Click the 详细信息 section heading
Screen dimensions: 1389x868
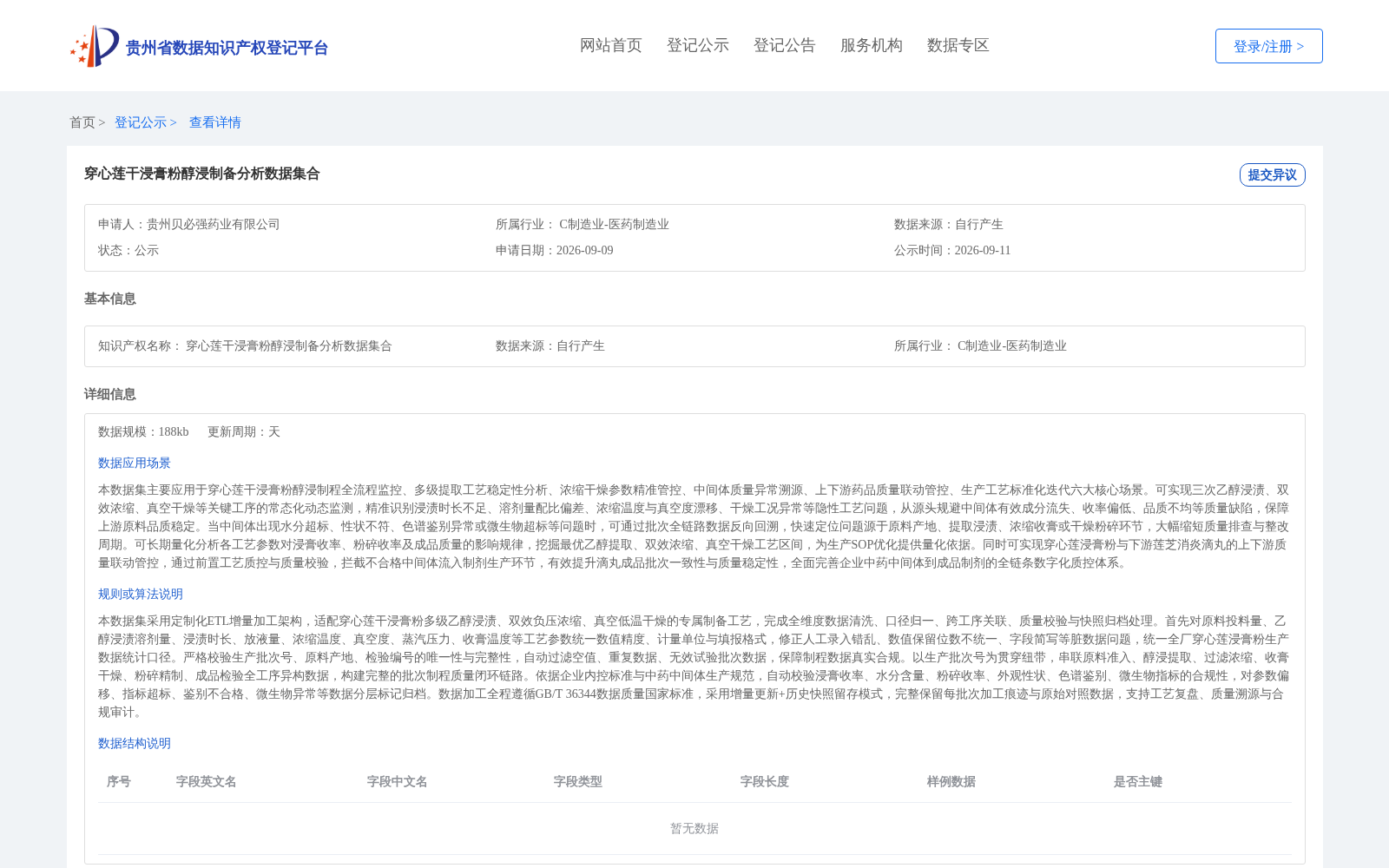point(110,394)
